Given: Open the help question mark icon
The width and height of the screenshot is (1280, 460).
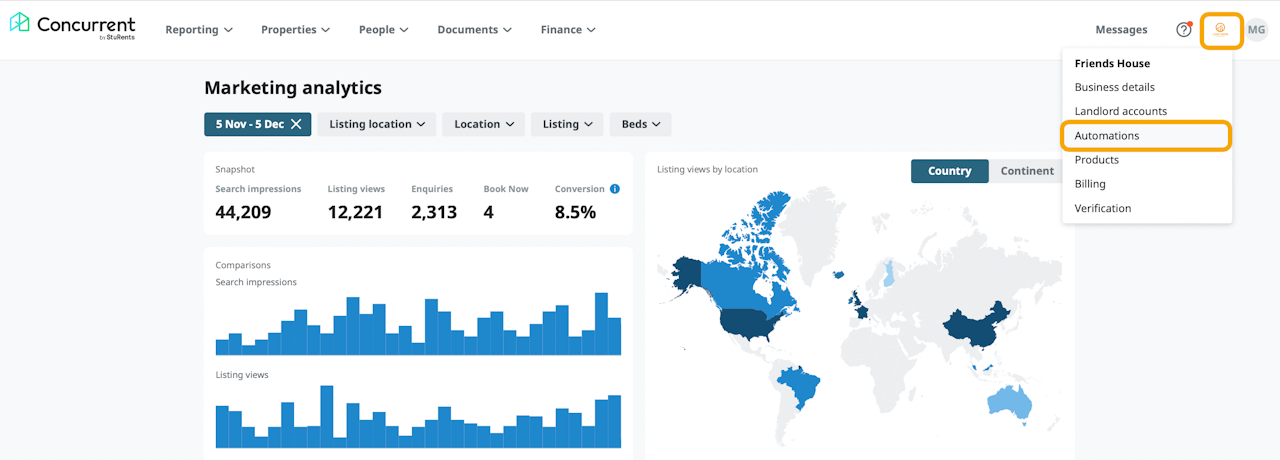Looking at the screenshot, I should pos(1184,30).
